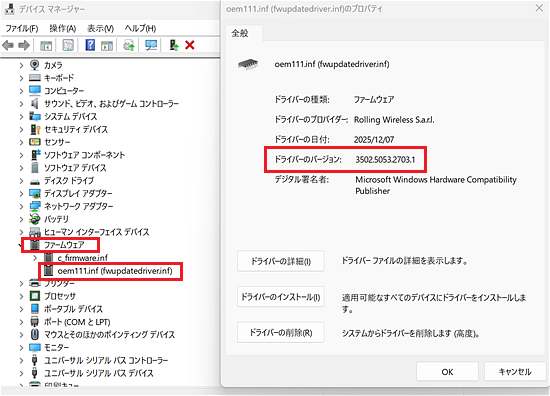The width and height of the screenshot is (550, 396).
Task: Select the カメラ camera icon
Action: [x=35, y=65]
